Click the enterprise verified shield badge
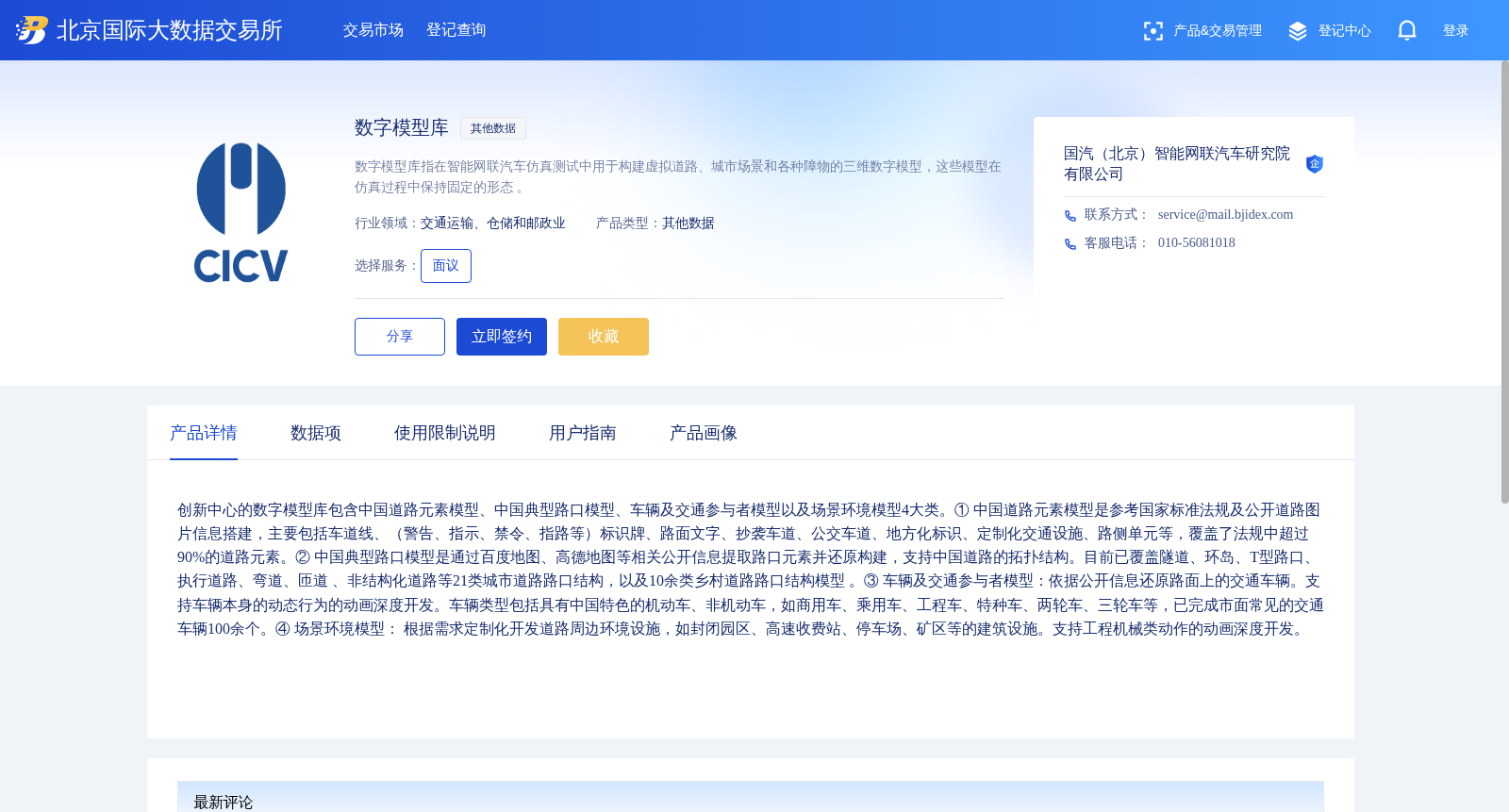The image size is (1509, 812). pos(1314,164)
